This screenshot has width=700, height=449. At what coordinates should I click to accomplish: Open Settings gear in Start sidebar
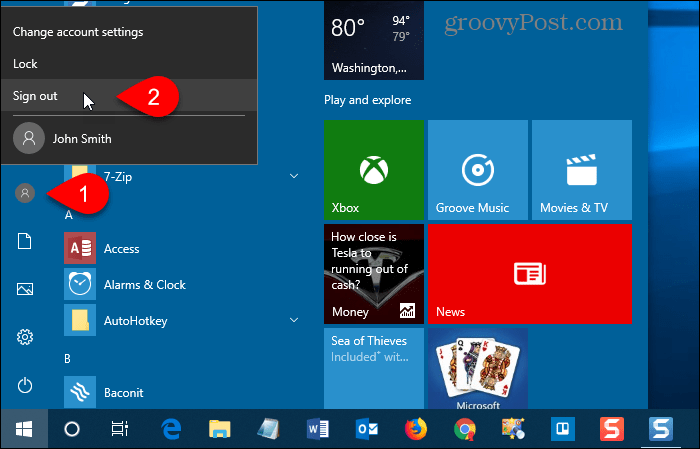tap(25, 337)
